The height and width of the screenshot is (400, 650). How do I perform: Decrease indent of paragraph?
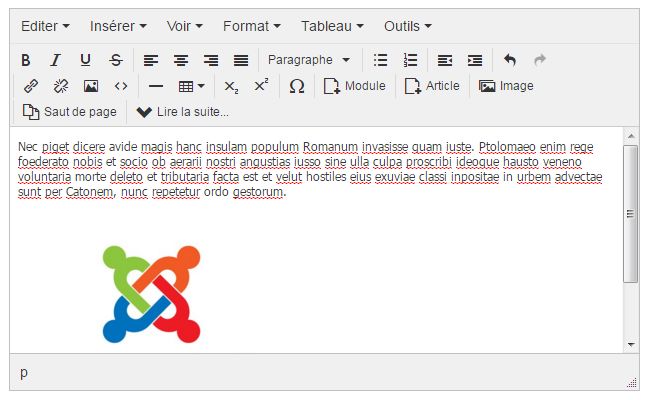(x=445, y=60)
